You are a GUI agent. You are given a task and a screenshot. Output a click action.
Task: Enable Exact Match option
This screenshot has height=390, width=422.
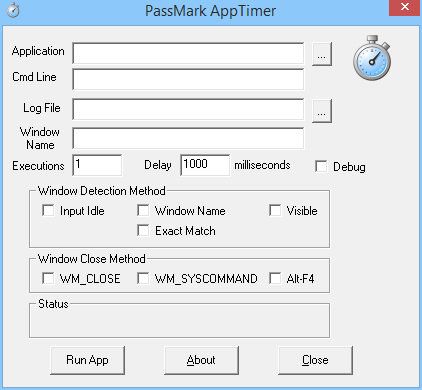143,230
